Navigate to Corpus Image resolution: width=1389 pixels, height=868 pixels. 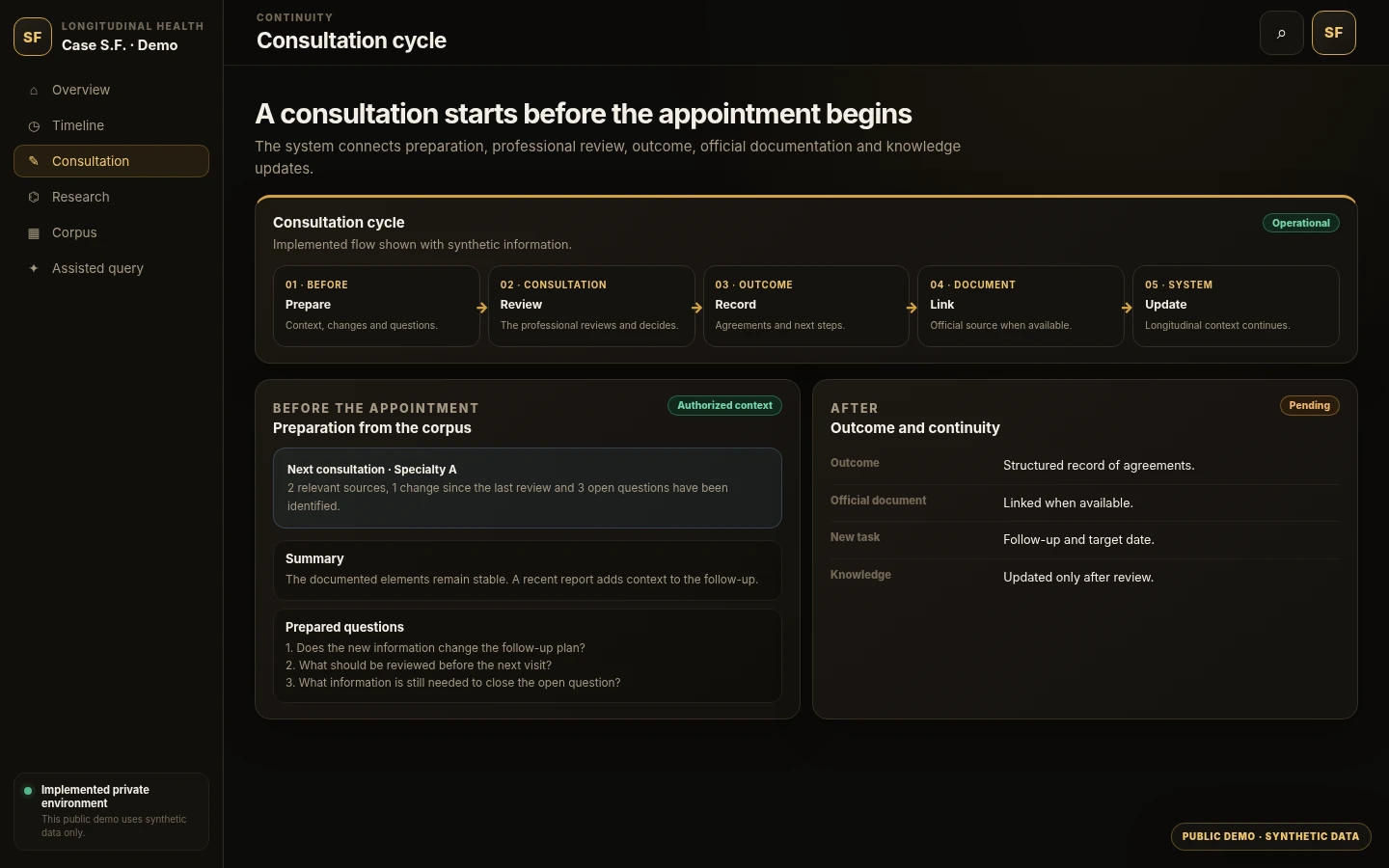pos(111,232)
